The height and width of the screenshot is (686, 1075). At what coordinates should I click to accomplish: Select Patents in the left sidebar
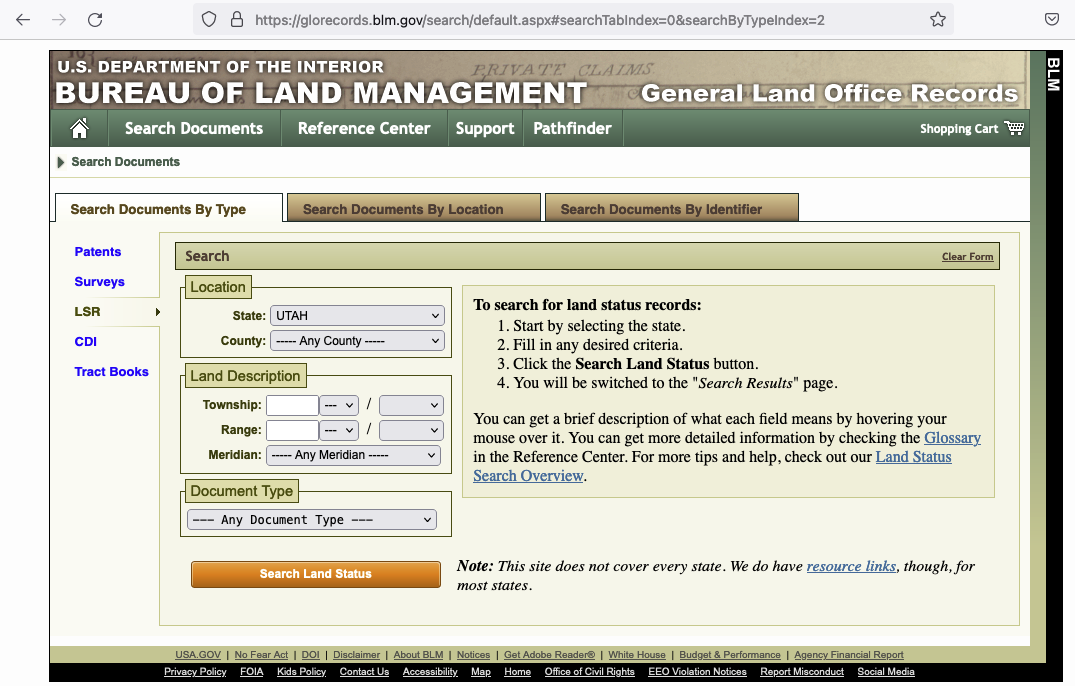click(98, 252)
